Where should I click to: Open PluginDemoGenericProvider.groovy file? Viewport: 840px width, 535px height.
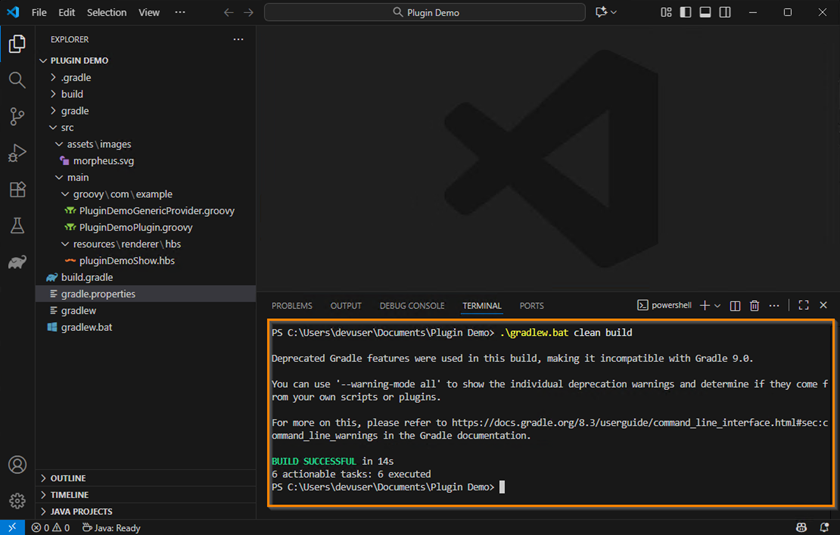click(x=146, y=210)
